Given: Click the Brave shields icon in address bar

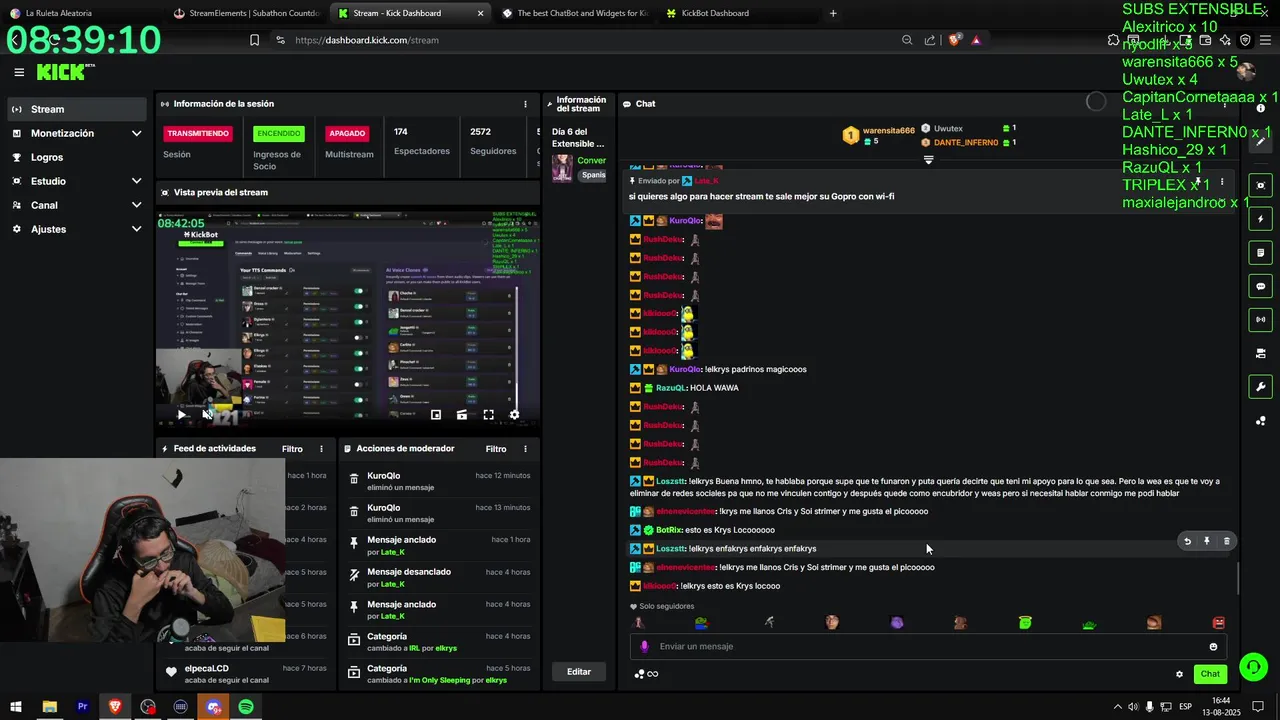Looking at the screenshot, I should click(954, 40).
